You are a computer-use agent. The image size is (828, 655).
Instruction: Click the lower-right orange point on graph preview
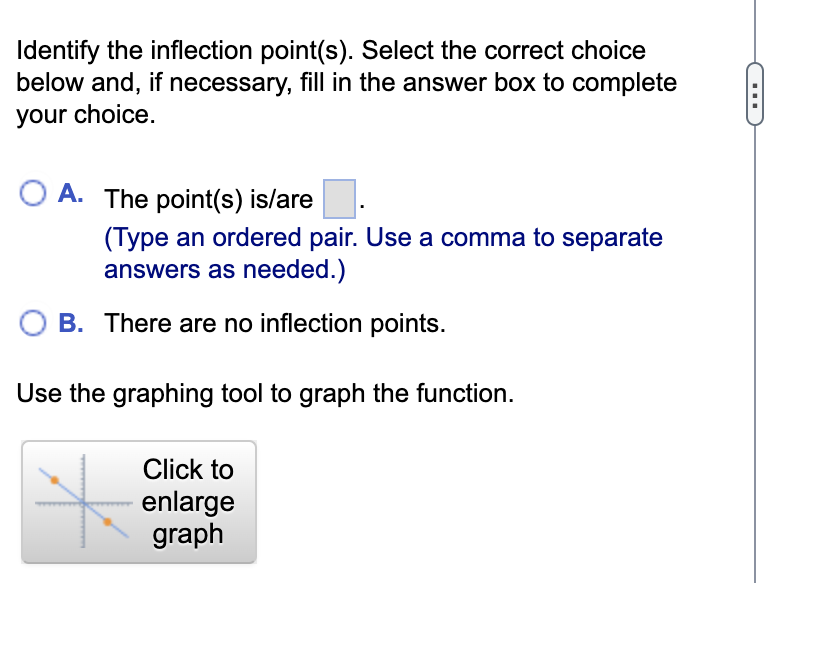108,522
